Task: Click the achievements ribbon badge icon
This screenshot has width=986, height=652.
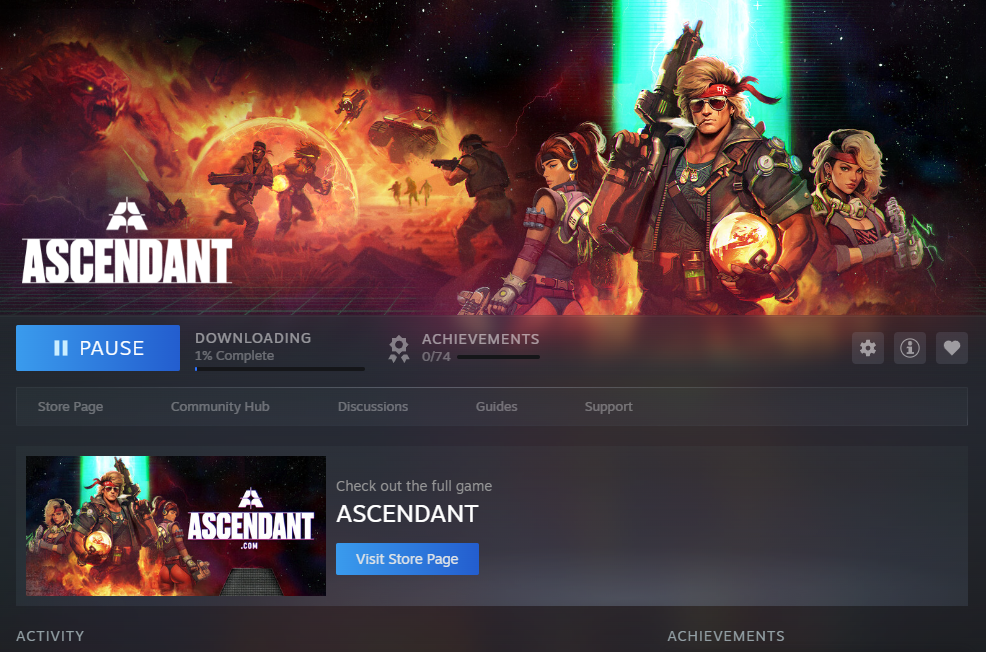Action: click(x=399, y=349)
